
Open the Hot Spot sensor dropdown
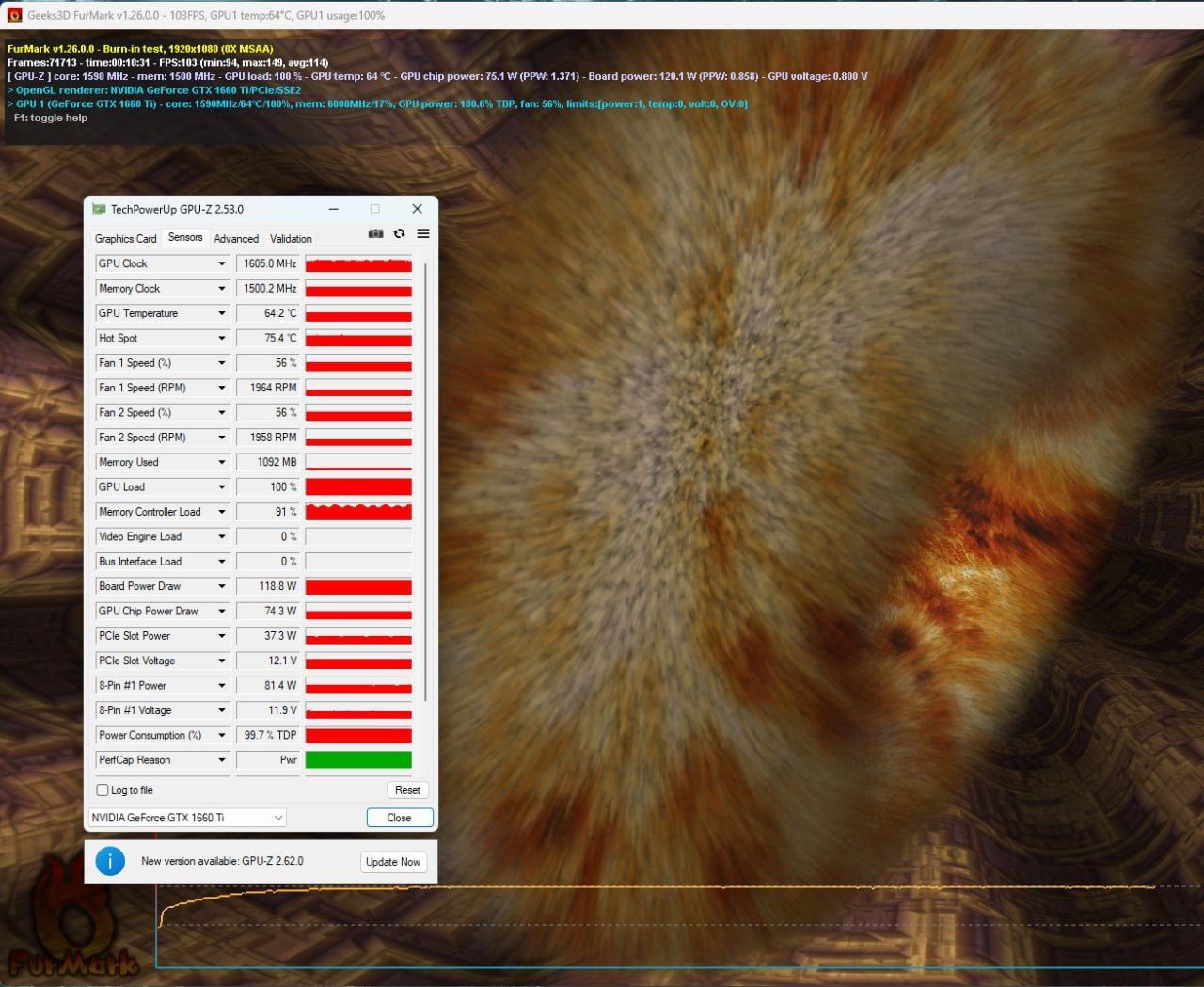pyautogui.click(x=222, y=338)
